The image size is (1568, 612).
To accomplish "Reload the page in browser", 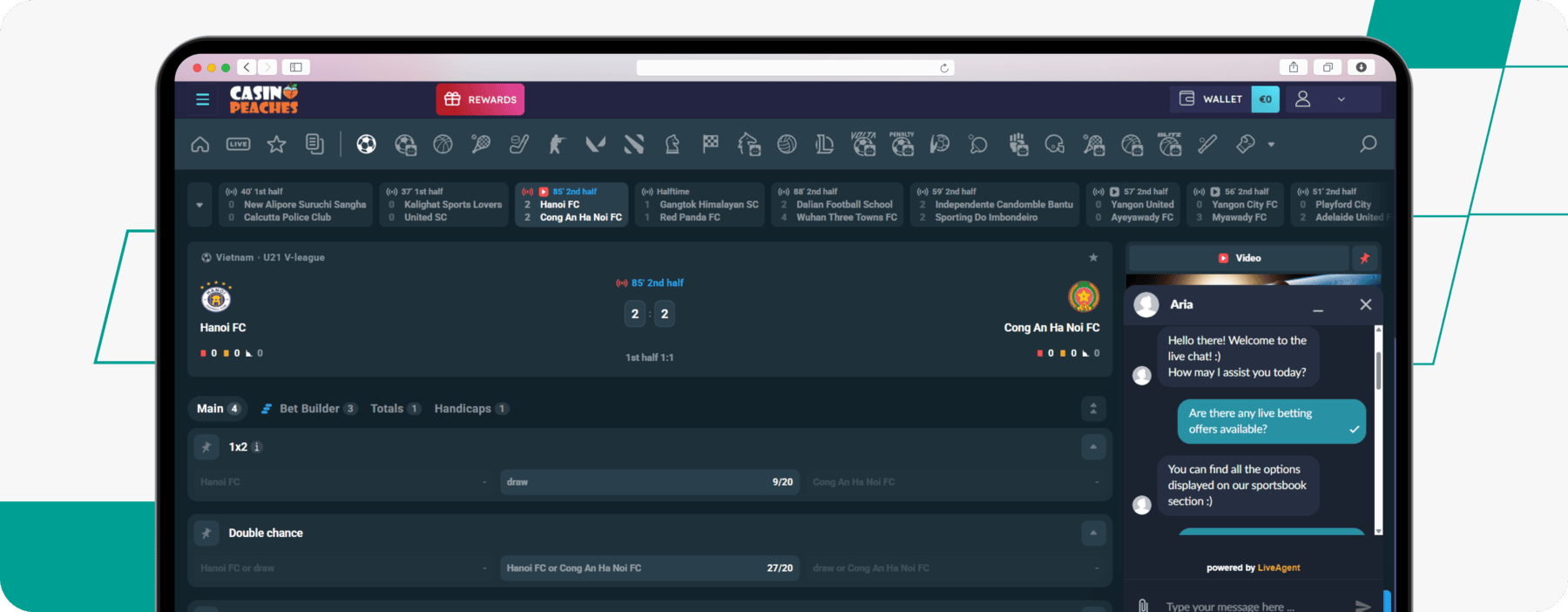I will pyautogui.click(x=944, y=68).
